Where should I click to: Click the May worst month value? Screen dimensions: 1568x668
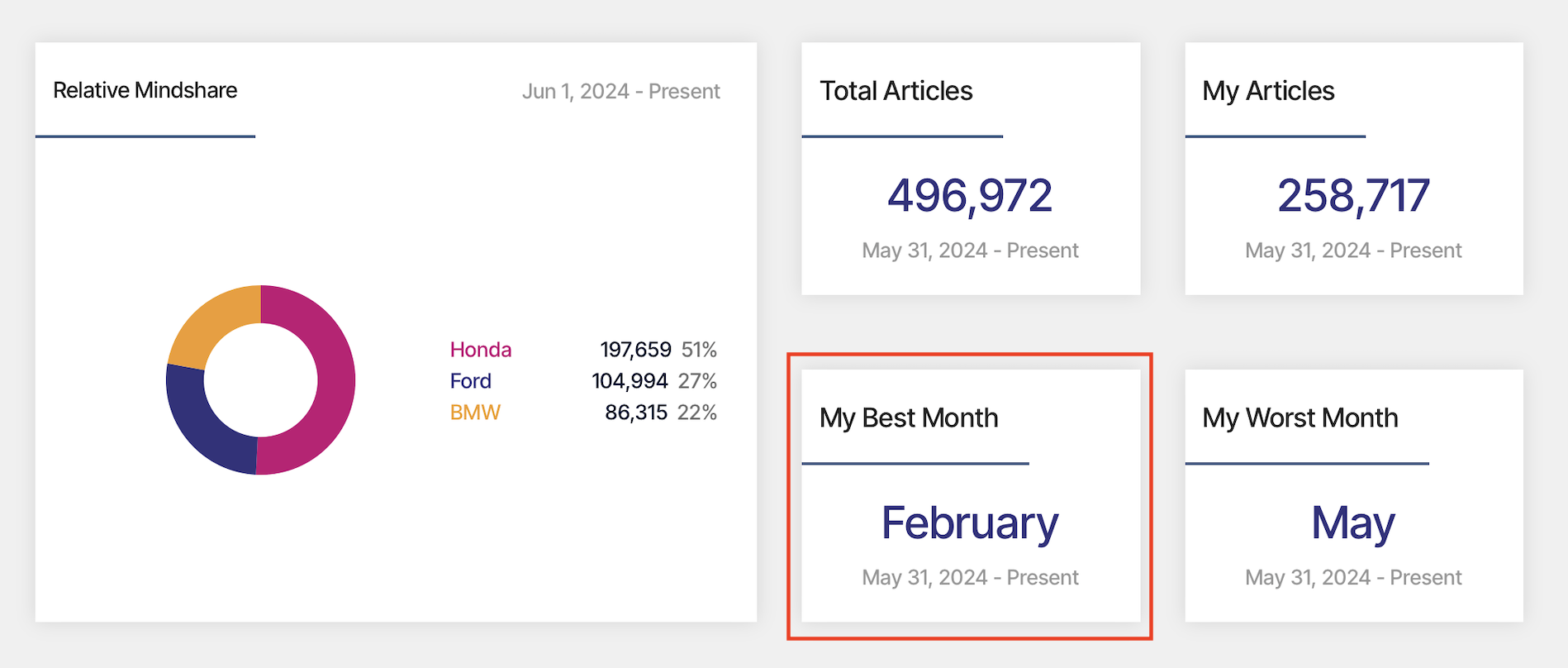tap(1353, 523)
